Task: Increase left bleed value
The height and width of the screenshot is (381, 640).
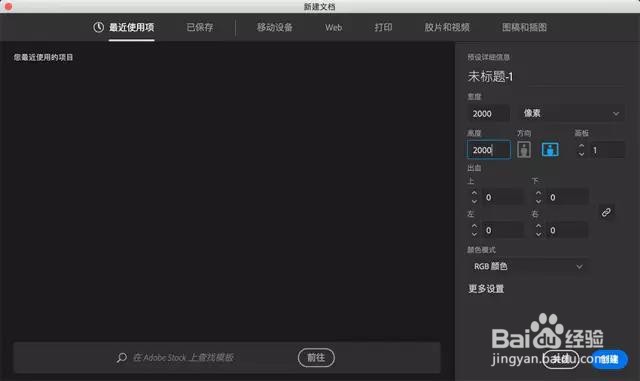Action: pos(474,226)
